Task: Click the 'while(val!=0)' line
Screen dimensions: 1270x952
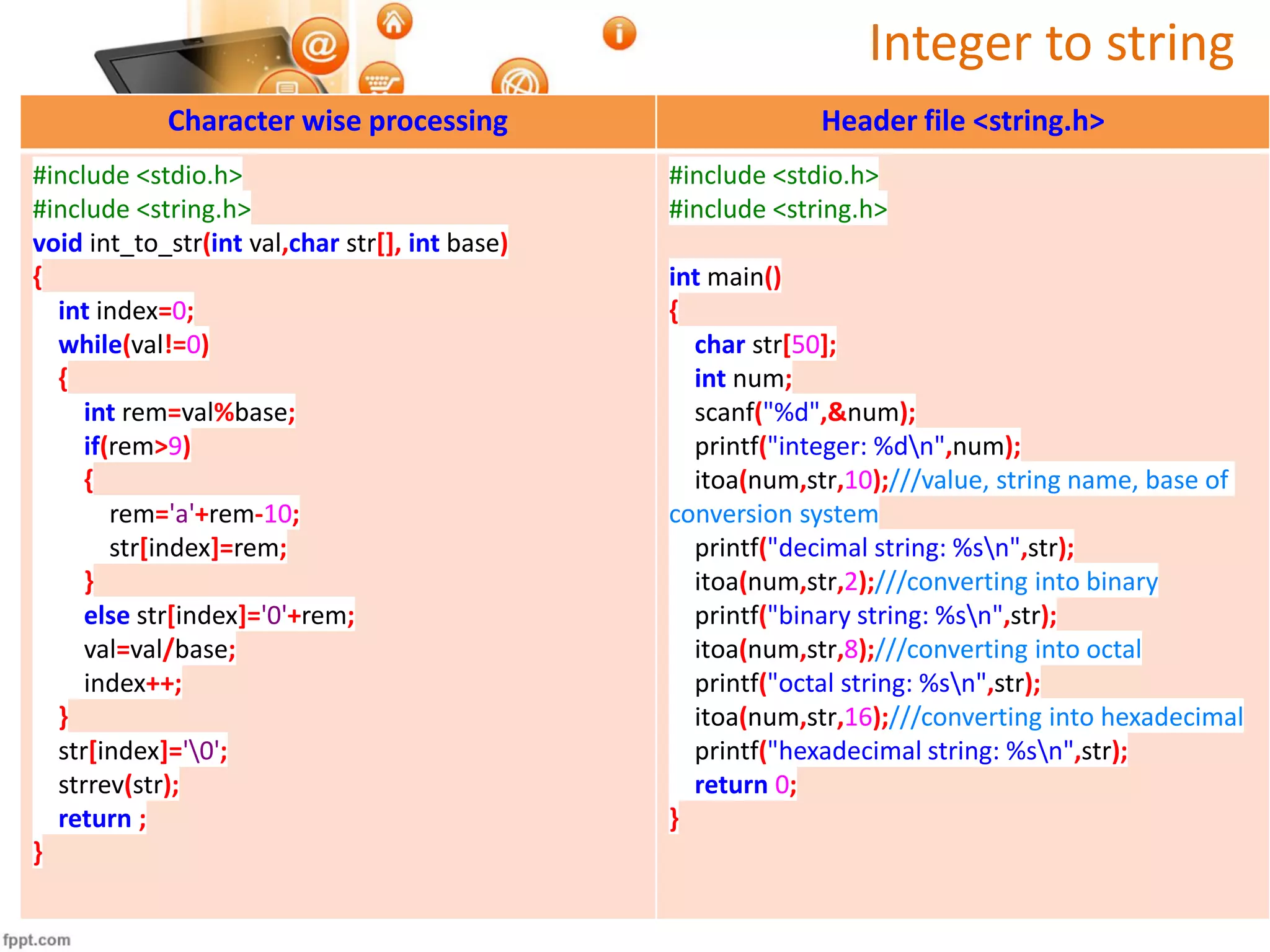Action: coord(133,345)
